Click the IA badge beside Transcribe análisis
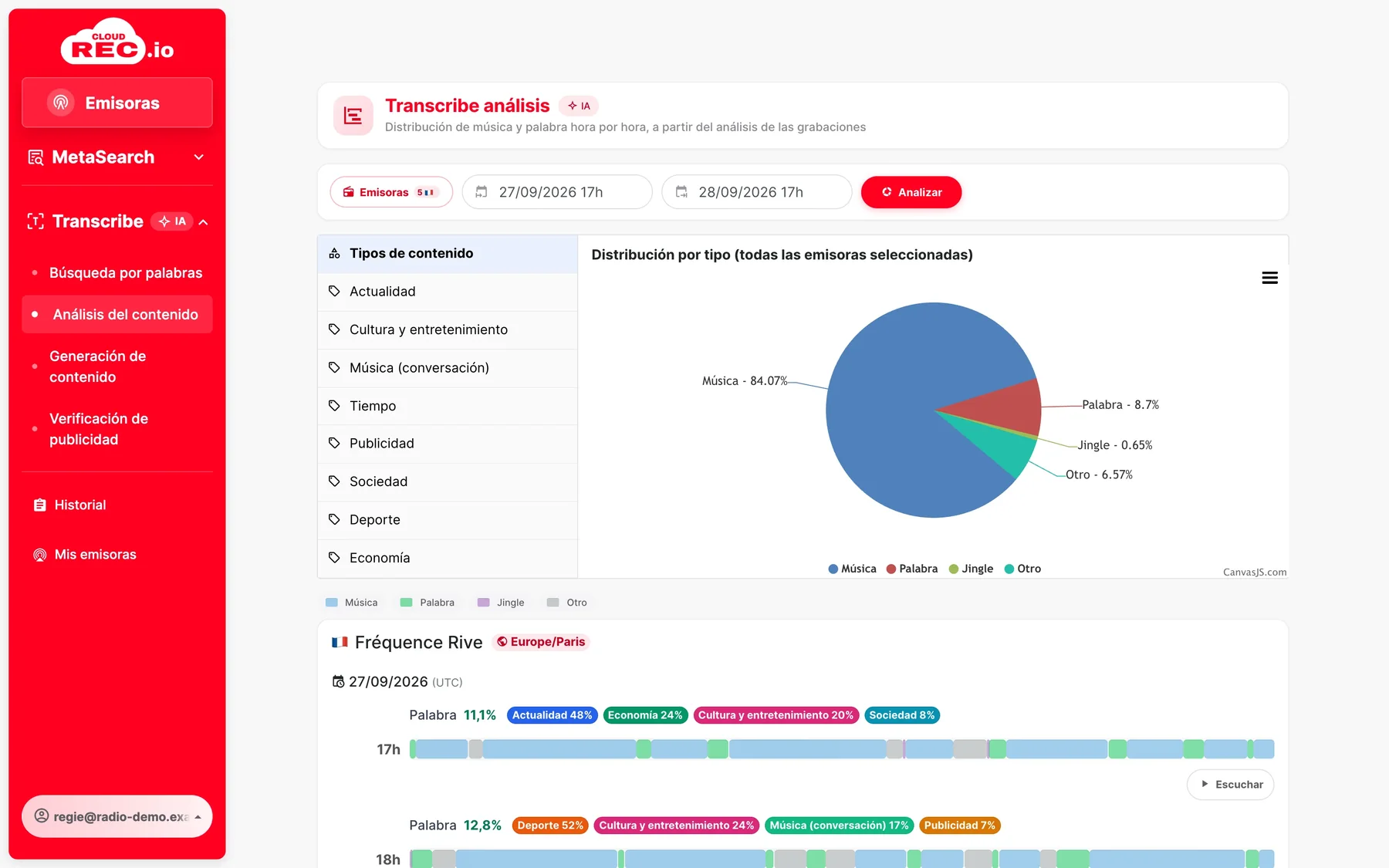1389x868 pixels. click(x=579, y=106)
